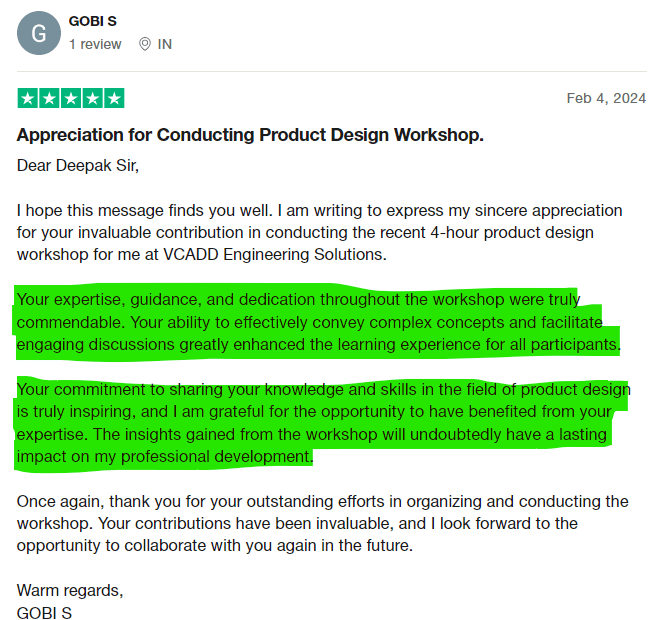
Task: Click the location pin icon
Action: (x=145, y=44)
